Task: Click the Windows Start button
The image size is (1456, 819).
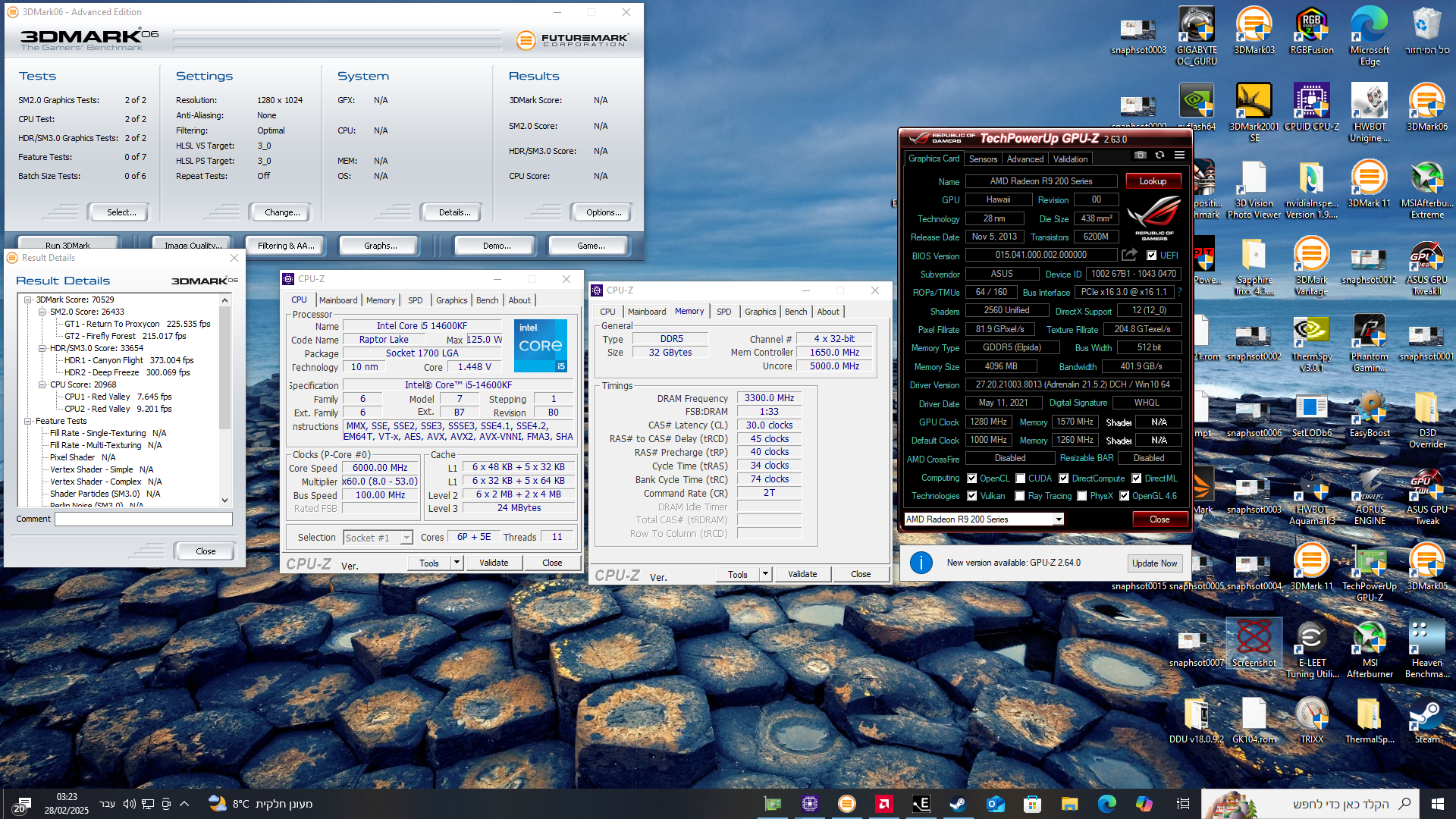Action: click(x=1438, y=804)
